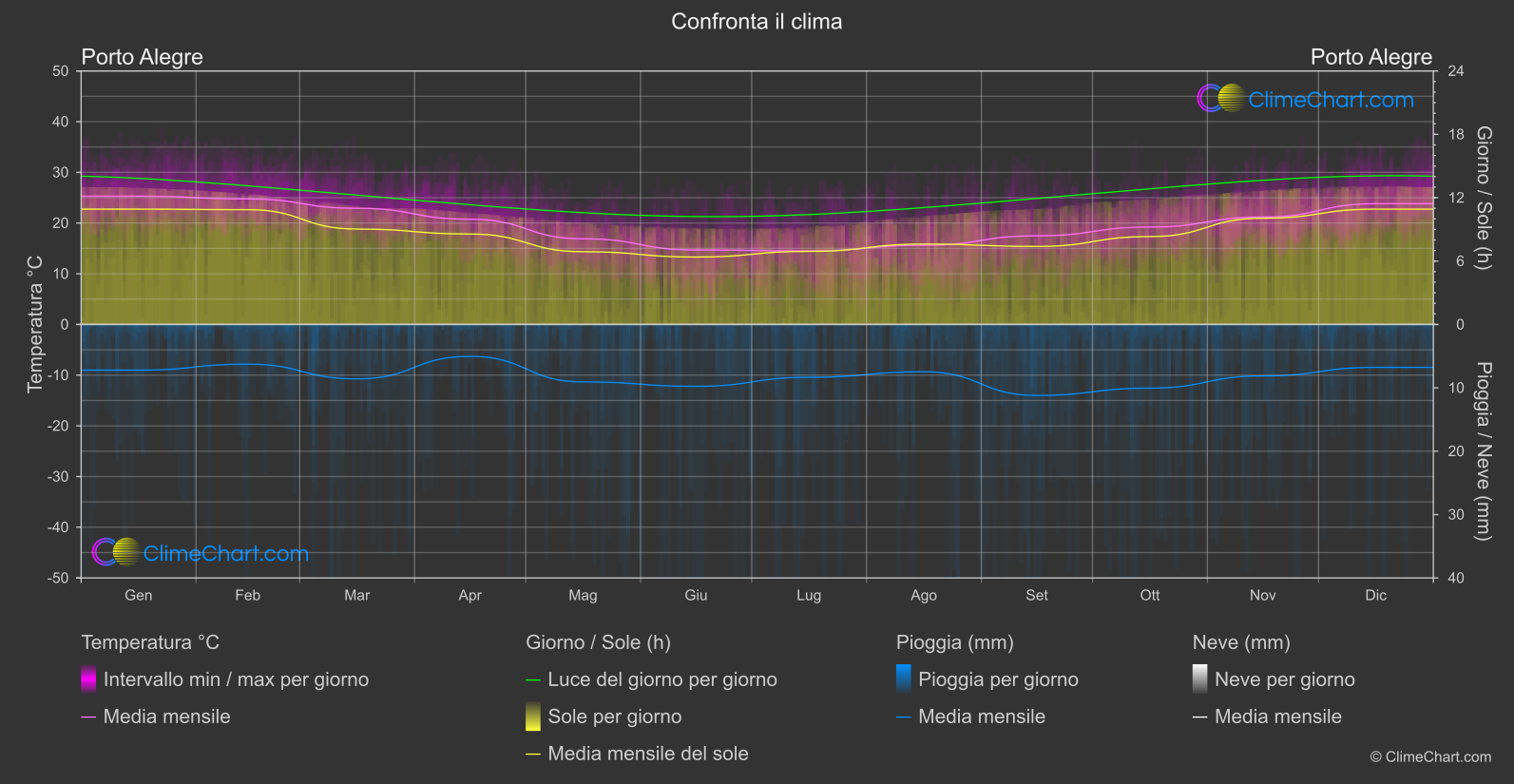Click the Mar month label
1514x784 pixels.
(357, 595)
